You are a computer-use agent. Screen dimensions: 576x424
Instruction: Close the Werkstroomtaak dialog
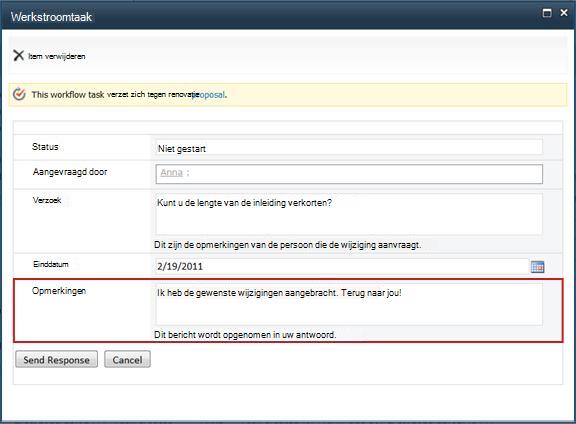564,13
